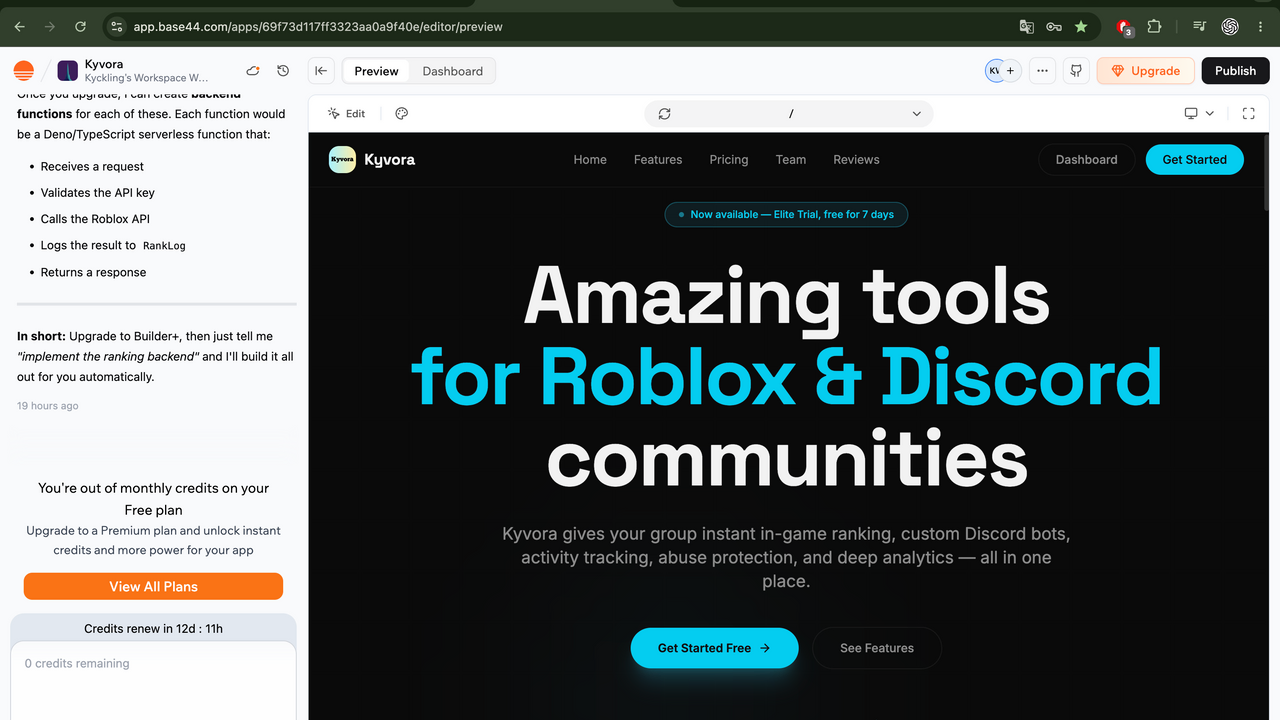Click the RankLog code label

pos(164,246)
